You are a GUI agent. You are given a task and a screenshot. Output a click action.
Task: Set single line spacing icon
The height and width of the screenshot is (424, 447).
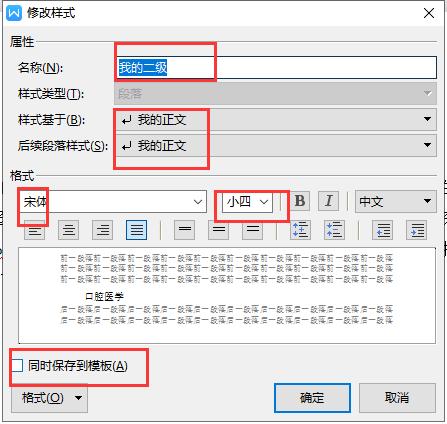[x=185, y=230]
